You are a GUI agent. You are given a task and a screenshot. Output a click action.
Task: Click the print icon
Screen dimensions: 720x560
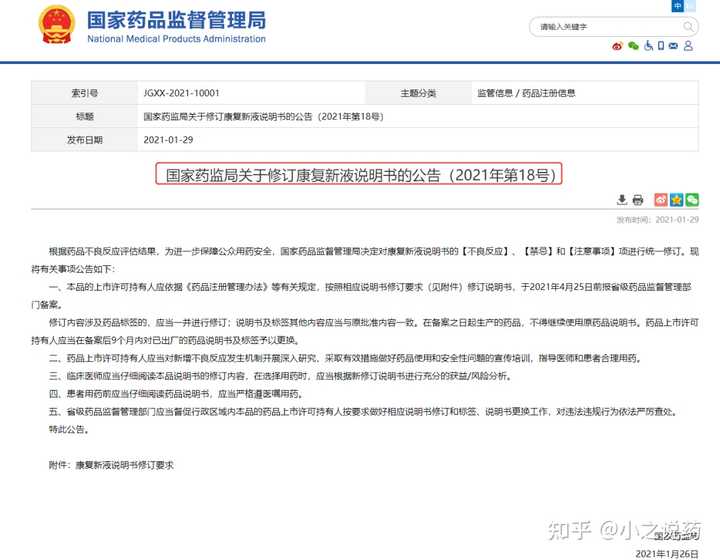pos(638,200)
